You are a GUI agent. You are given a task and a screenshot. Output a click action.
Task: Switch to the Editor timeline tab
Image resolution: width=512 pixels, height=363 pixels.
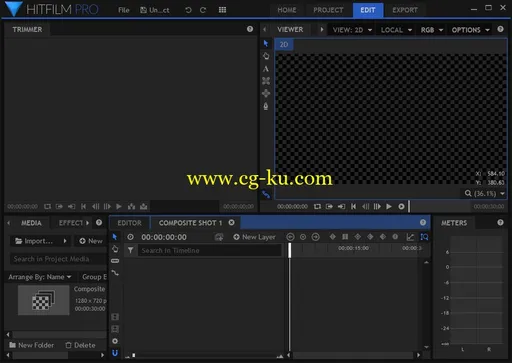click(x=129, y=223)
